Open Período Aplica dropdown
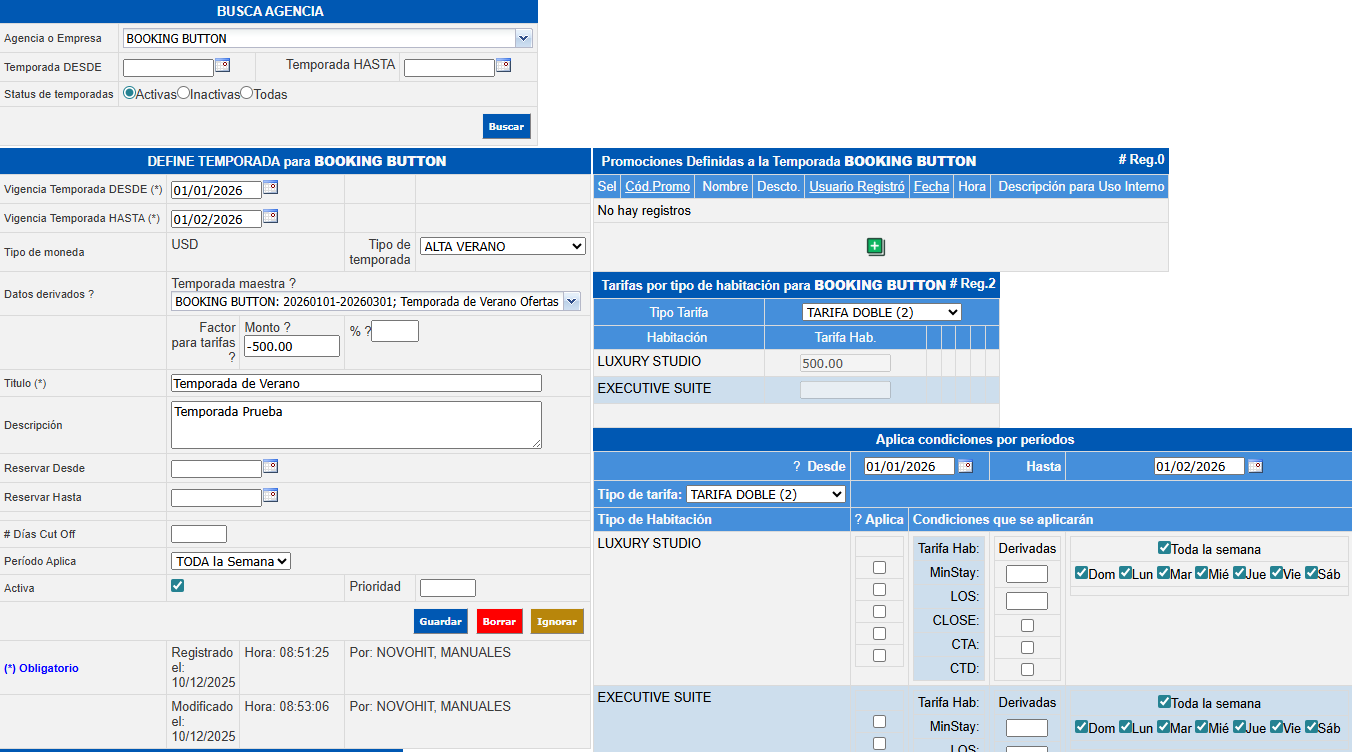Viewport: 1352px width, 752px height. pyautogui.click(x=230, y=561)
